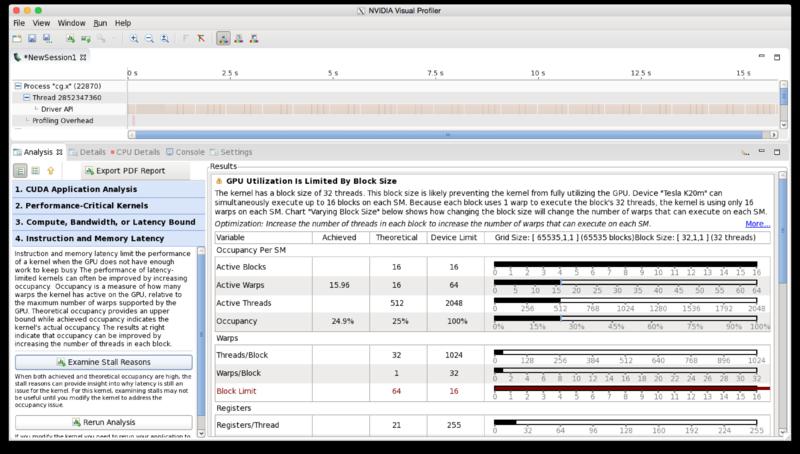Click the Rerun Analysis button
This screenshot has height=454, width=800.
tap(104, 422)
